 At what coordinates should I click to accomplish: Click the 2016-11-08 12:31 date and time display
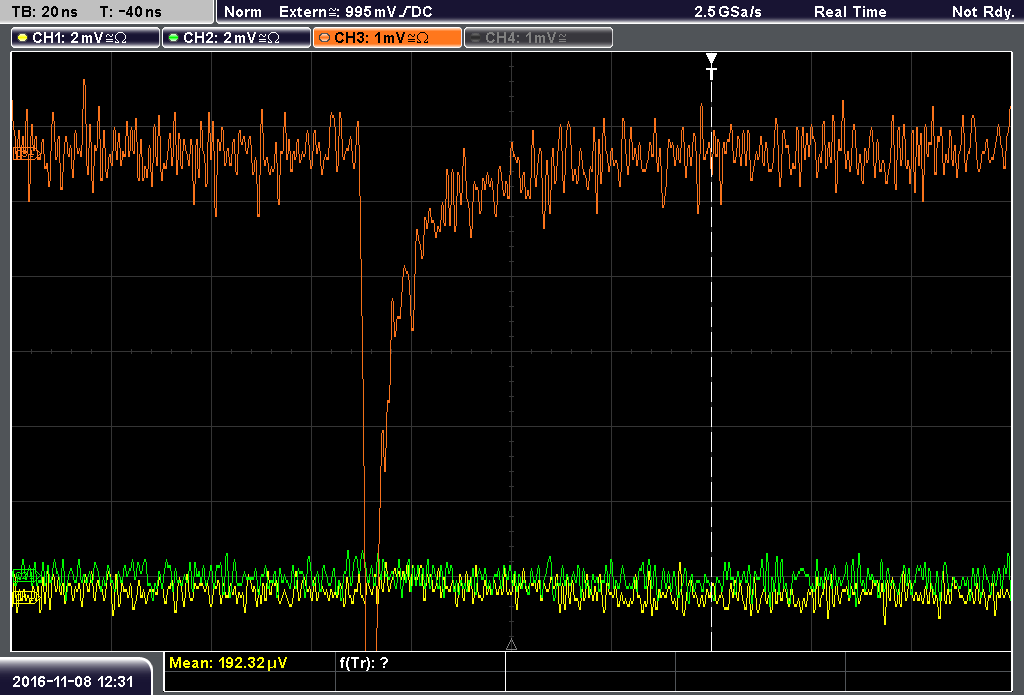73,681
